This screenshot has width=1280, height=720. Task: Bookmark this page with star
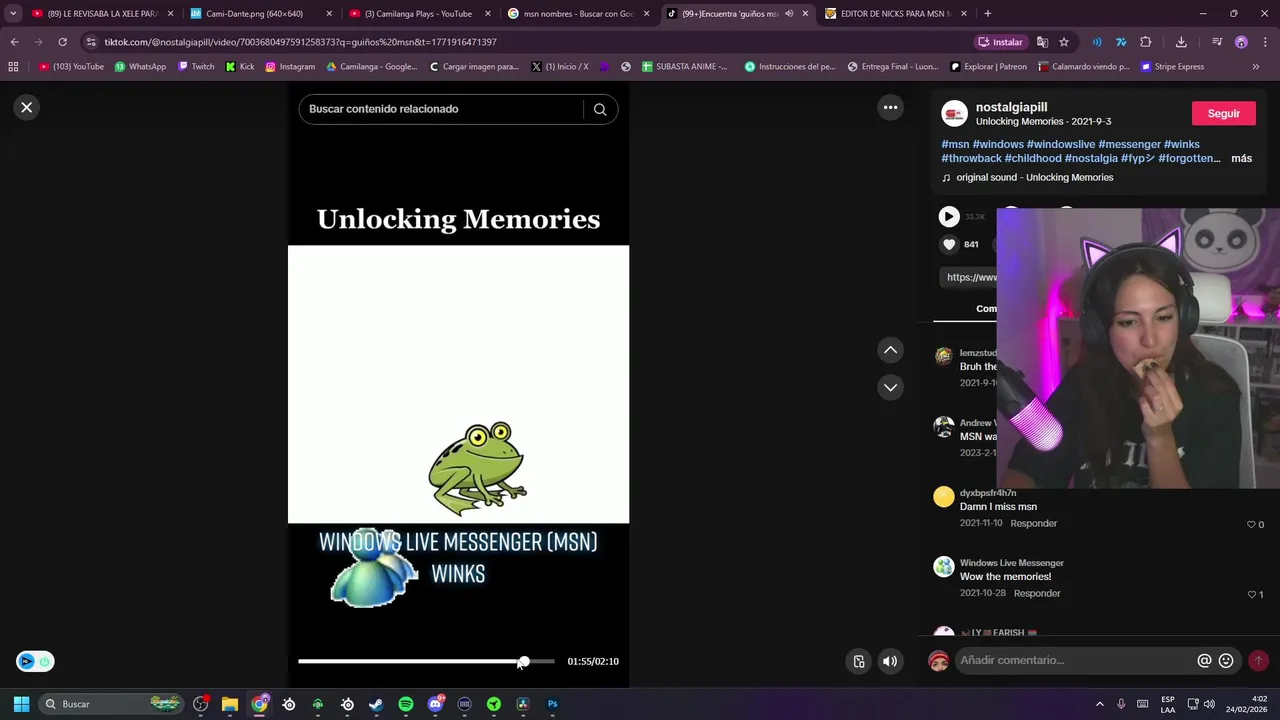1064,42
